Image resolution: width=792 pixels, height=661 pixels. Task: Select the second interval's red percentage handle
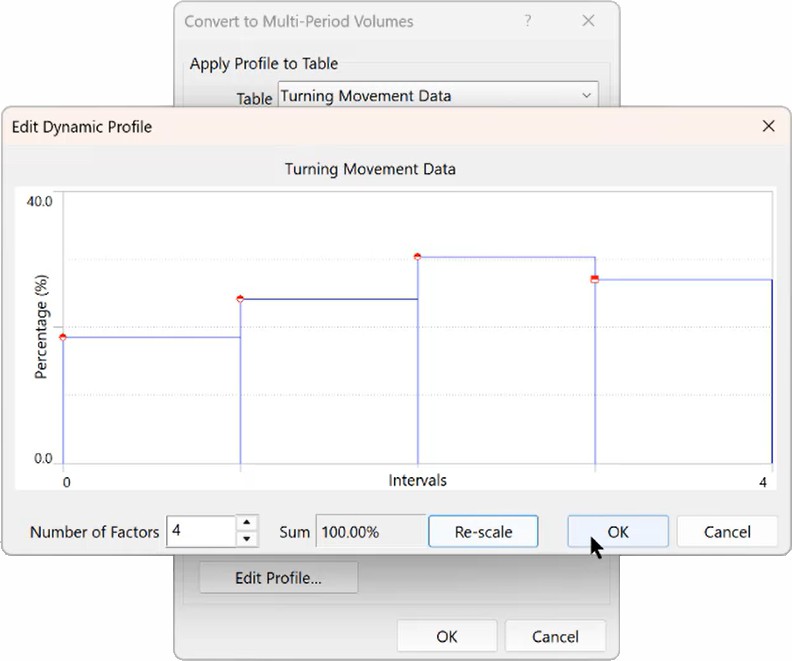(240, 299)
